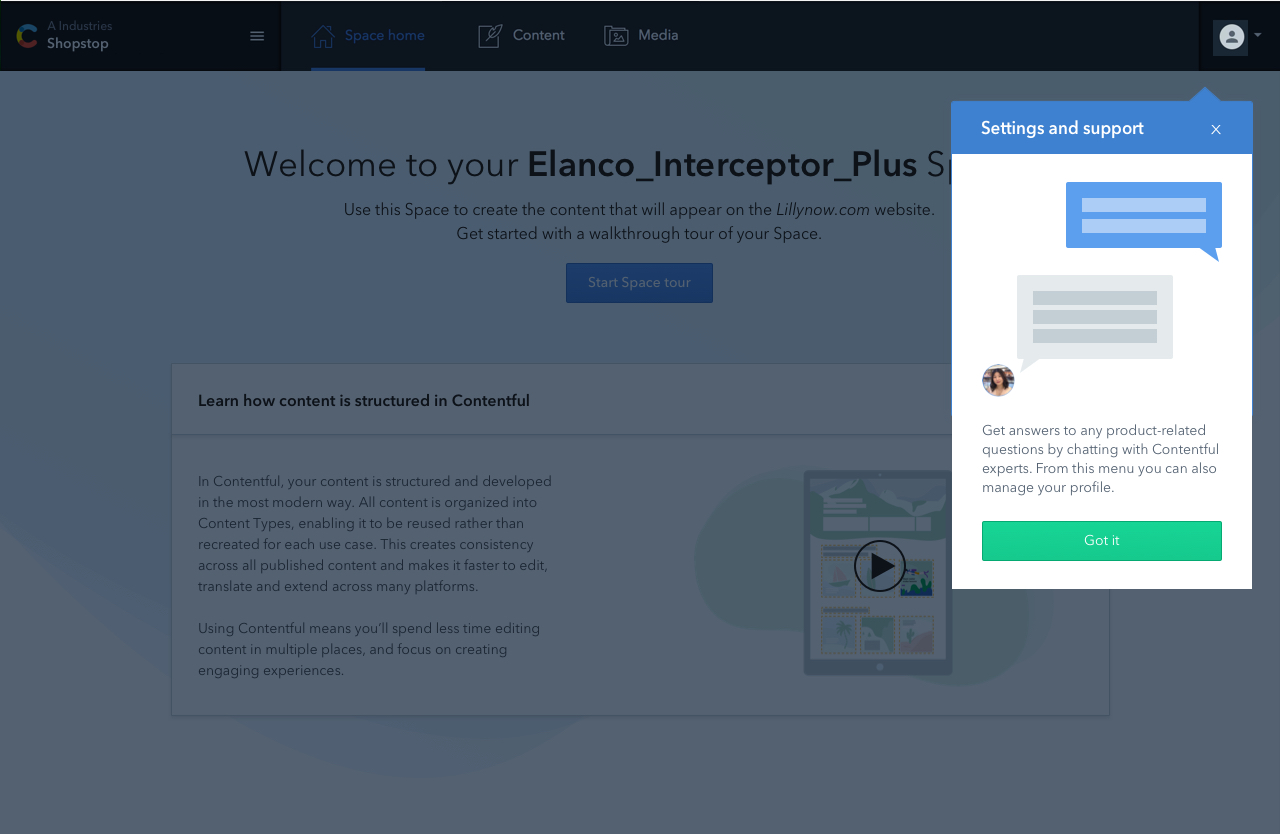Click the Lillynow.com website name
The height and width of the screenshot is (834, 1280).
tap(823, 210)
